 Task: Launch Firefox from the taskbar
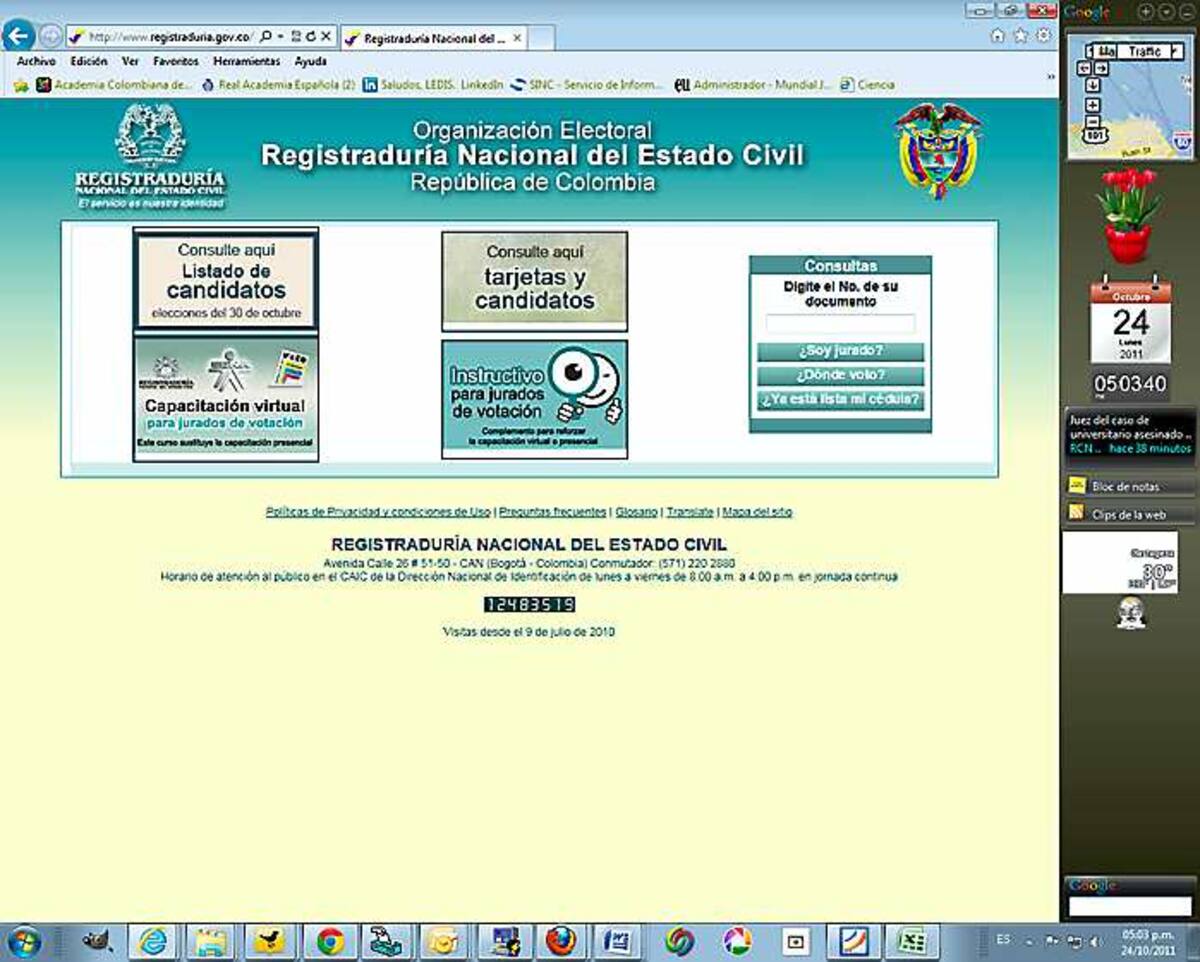click(x=562, y=941)
